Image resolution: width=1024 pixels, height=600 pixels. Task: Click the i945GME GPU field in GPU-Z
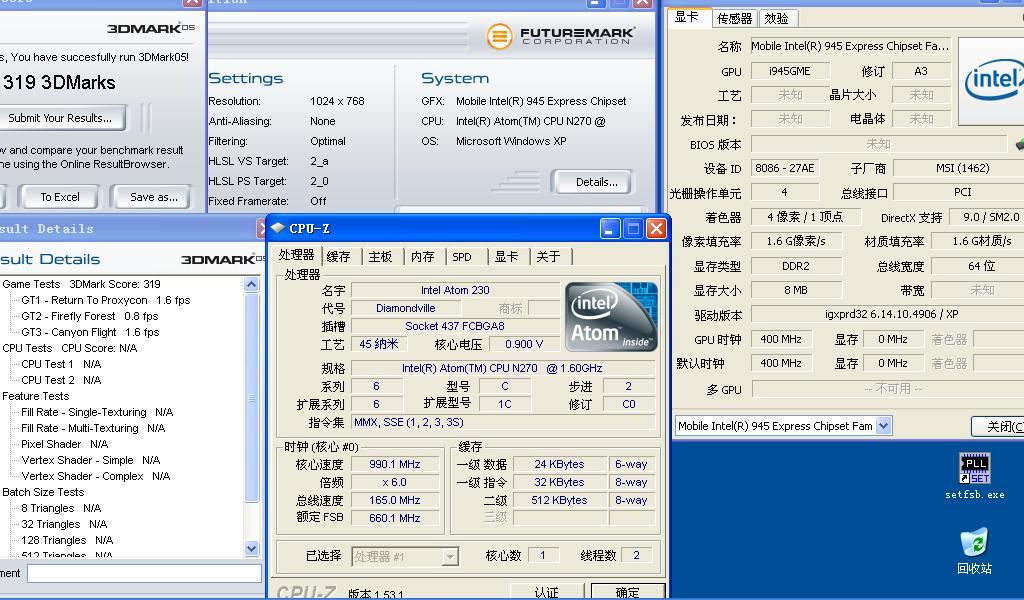[790, 71]
